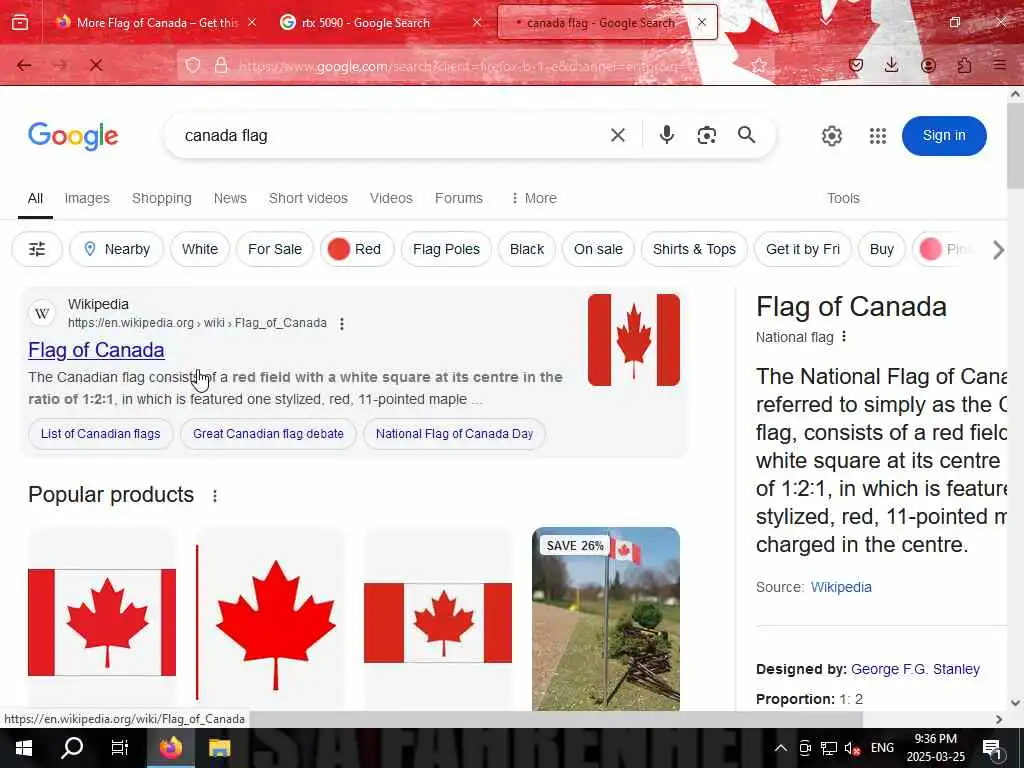The width and height of the screenshot is (1024, 768).
Task: List all tabs dropdown arrow
Action: tap(826, 22)
